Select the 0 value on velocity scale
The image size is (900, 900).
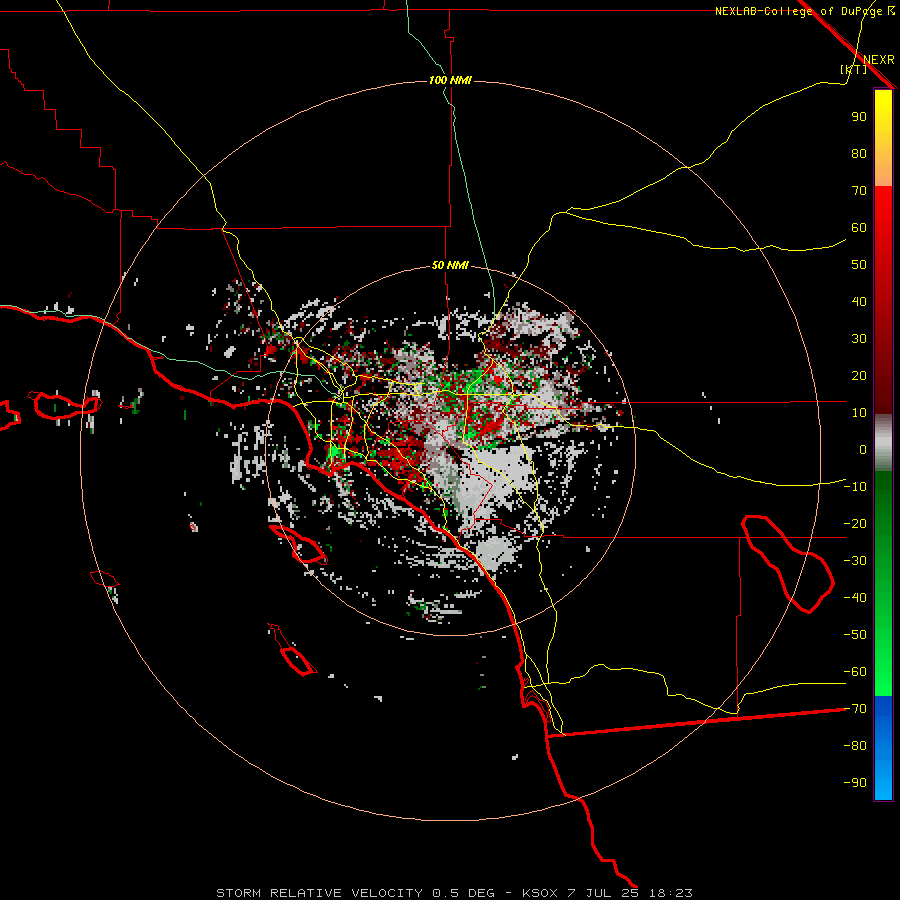click(863, 449)
